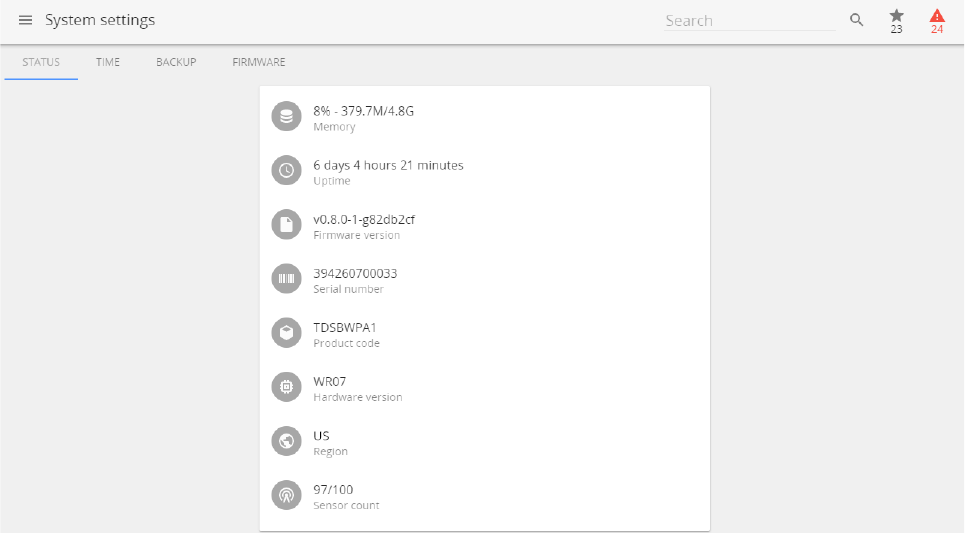Click the Product code box icon

pyautogui.click(x=287, y=333)
